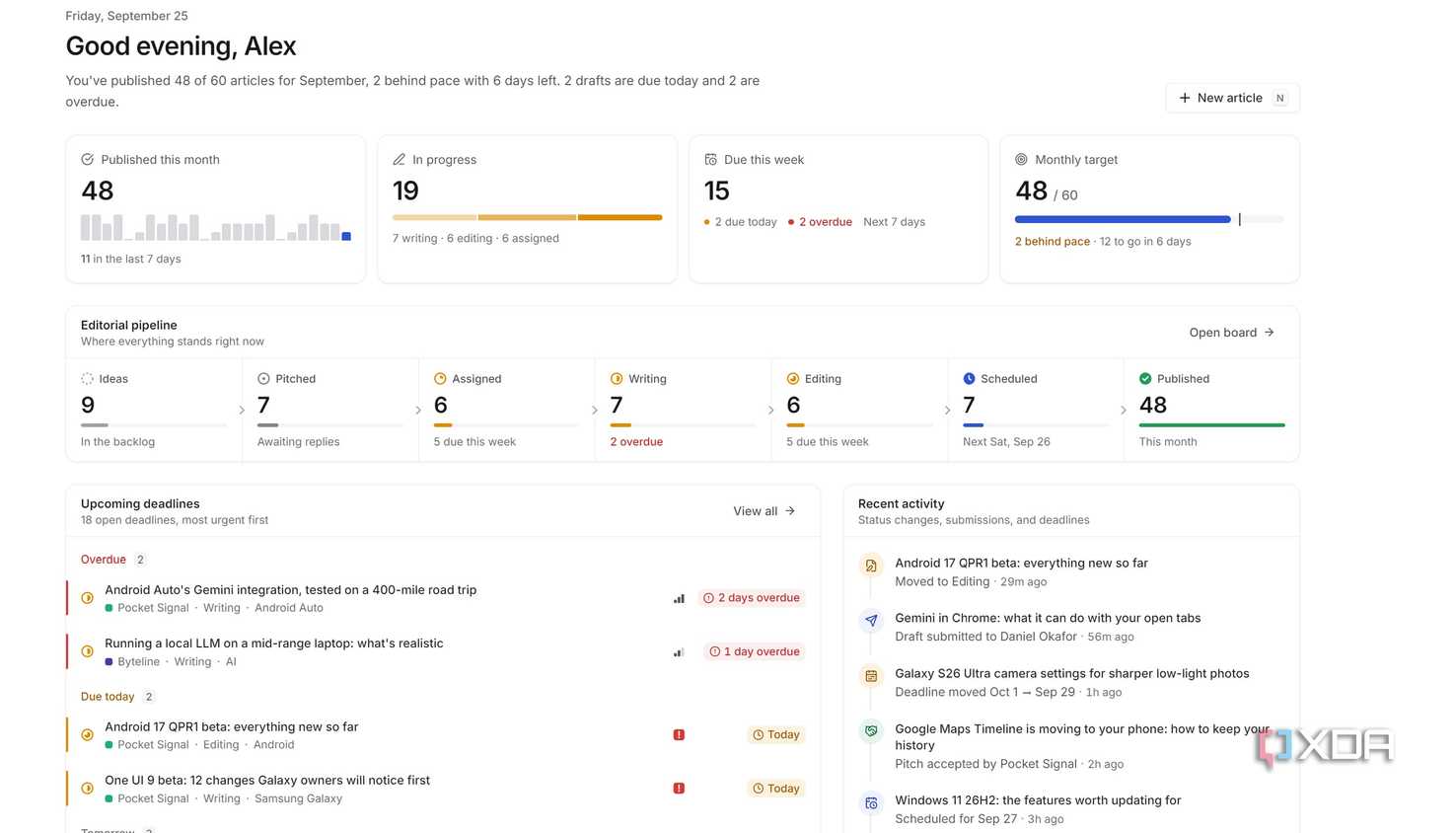Screen dimensions: 1456x833
Task: Click '2 behind pace' in Monthly target card
Action: 1053,242
